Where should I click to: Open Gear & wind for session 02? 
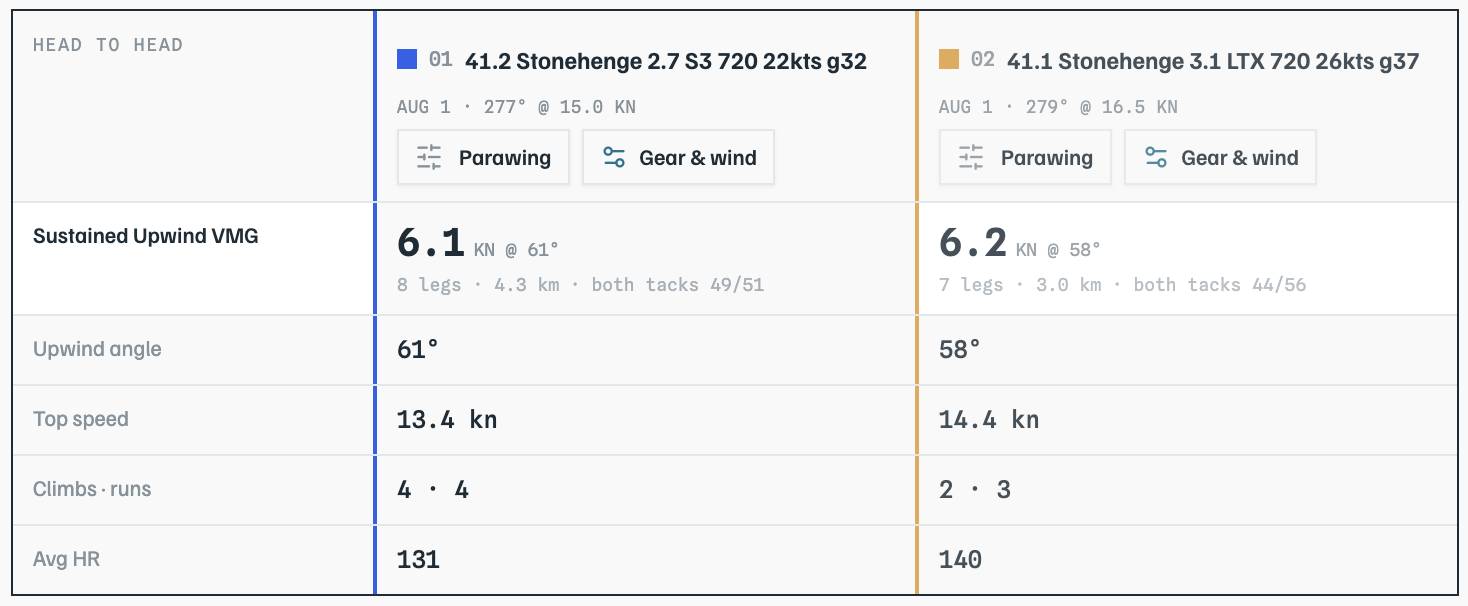pyautogui.click(x=1220, y=158)
